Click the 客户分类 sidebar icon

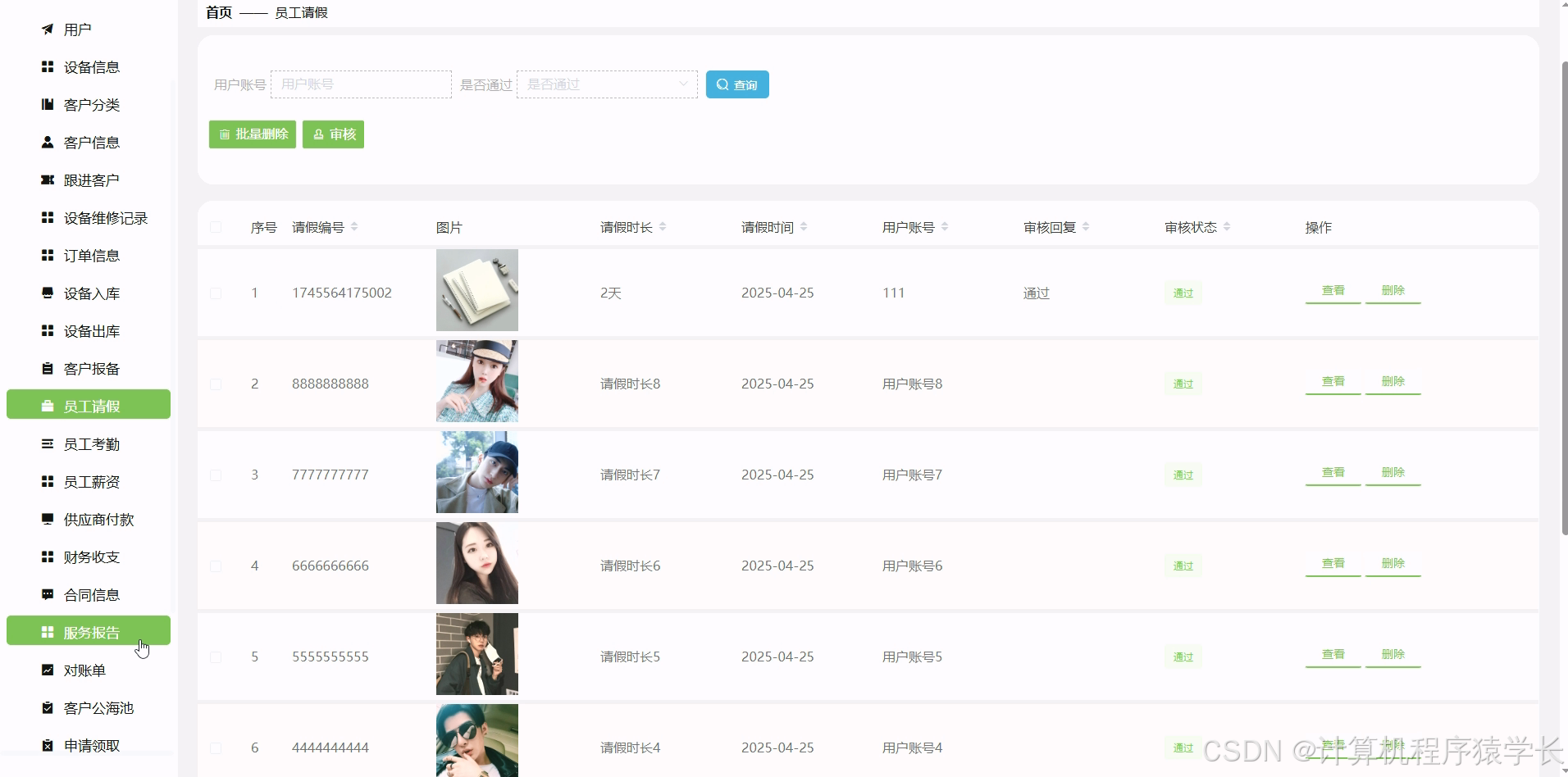48,105
